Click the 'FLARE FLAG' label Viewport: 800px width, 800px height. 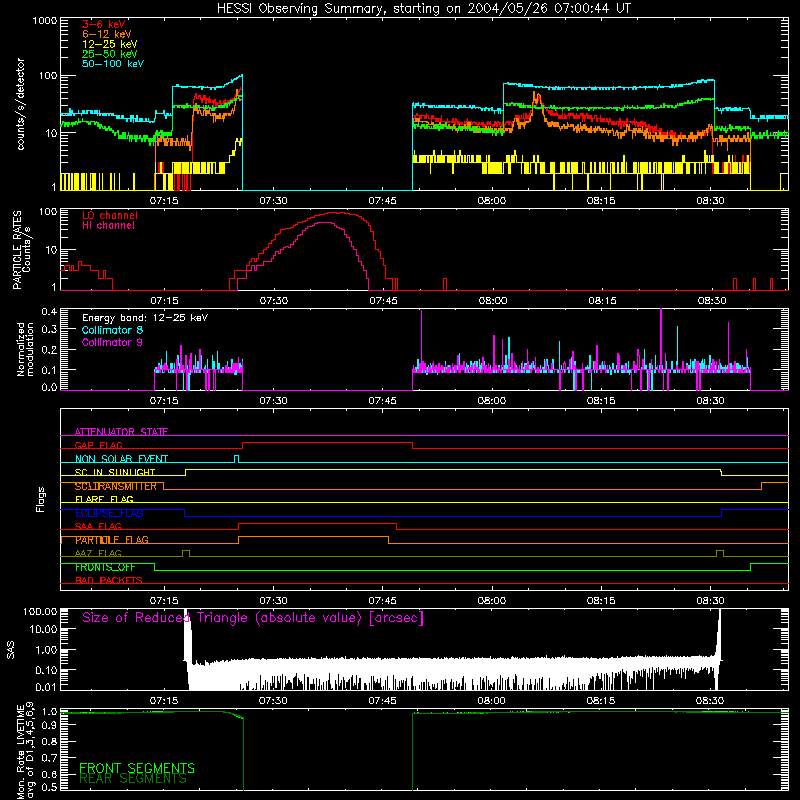tap(104, 499)
